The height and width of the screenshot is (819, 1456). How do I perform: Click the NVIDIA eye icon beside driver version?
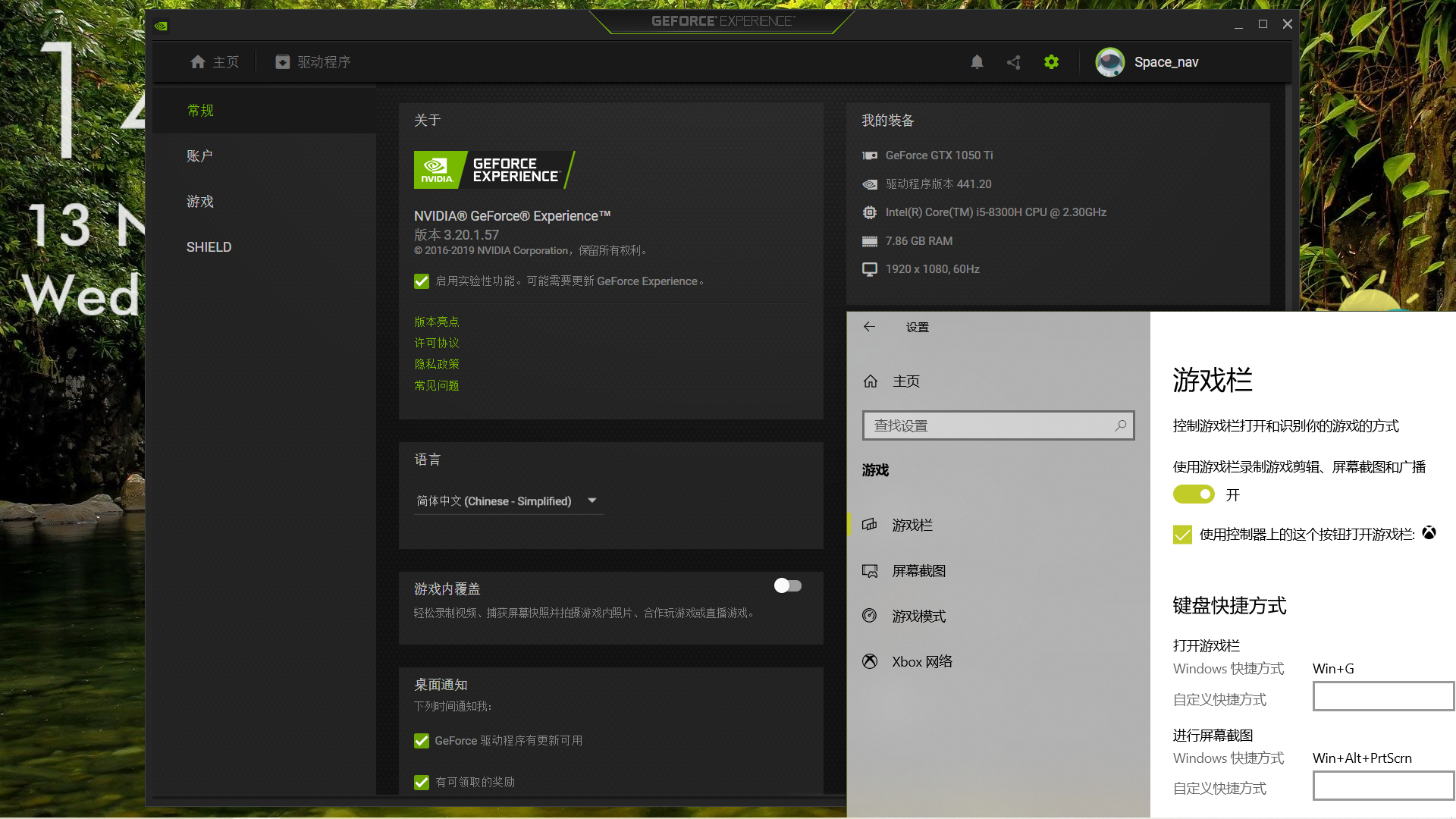pos(870,184)
